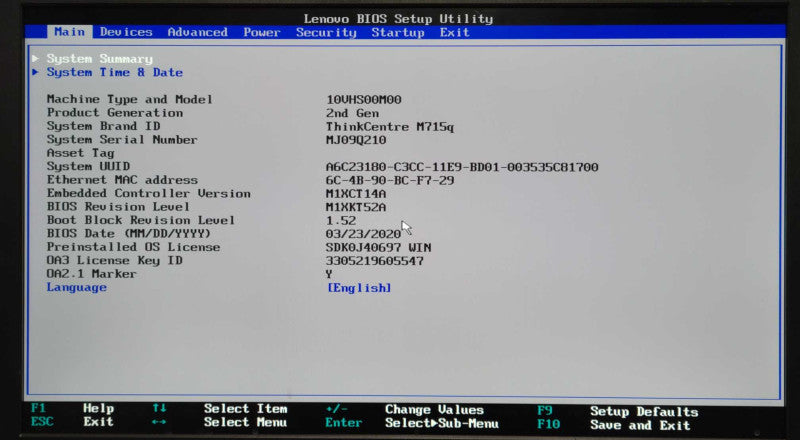Click the Select Menu legend
The image size is (800, 440).
pyautogui.click(x=245, y=423)
